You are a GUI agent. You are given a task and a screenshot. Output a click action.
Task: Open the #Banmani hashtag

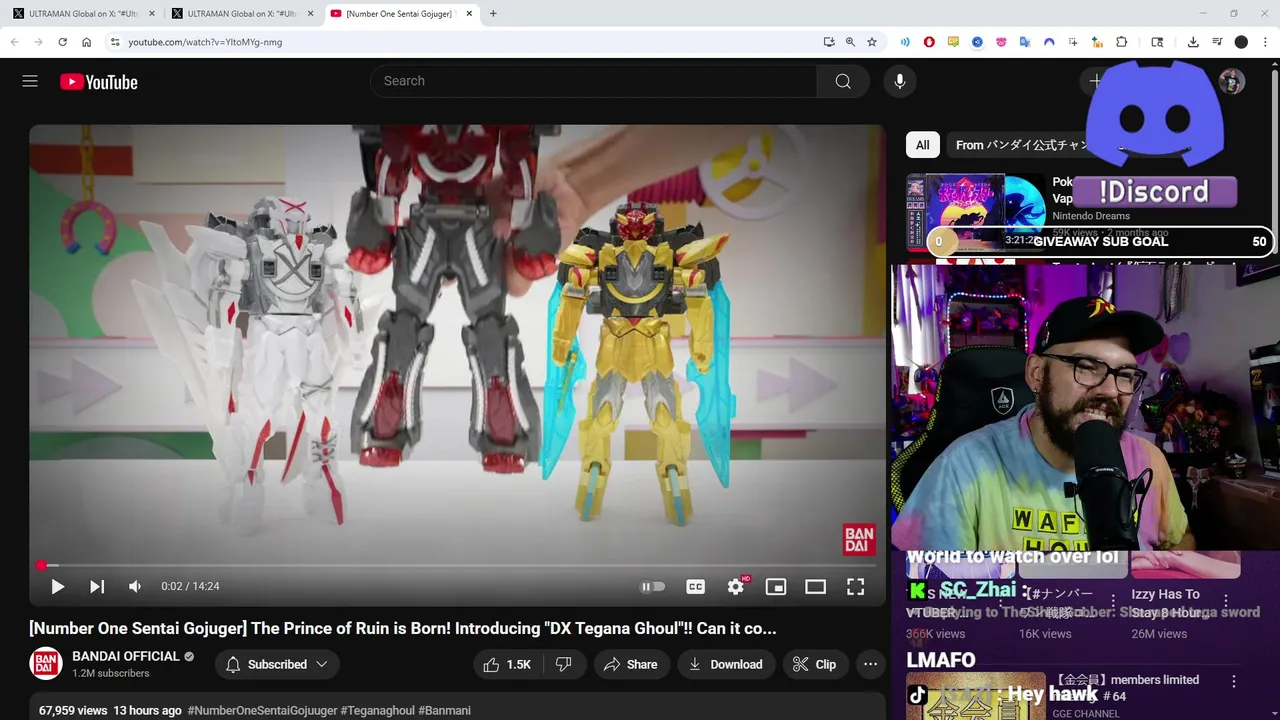[444, 710]
